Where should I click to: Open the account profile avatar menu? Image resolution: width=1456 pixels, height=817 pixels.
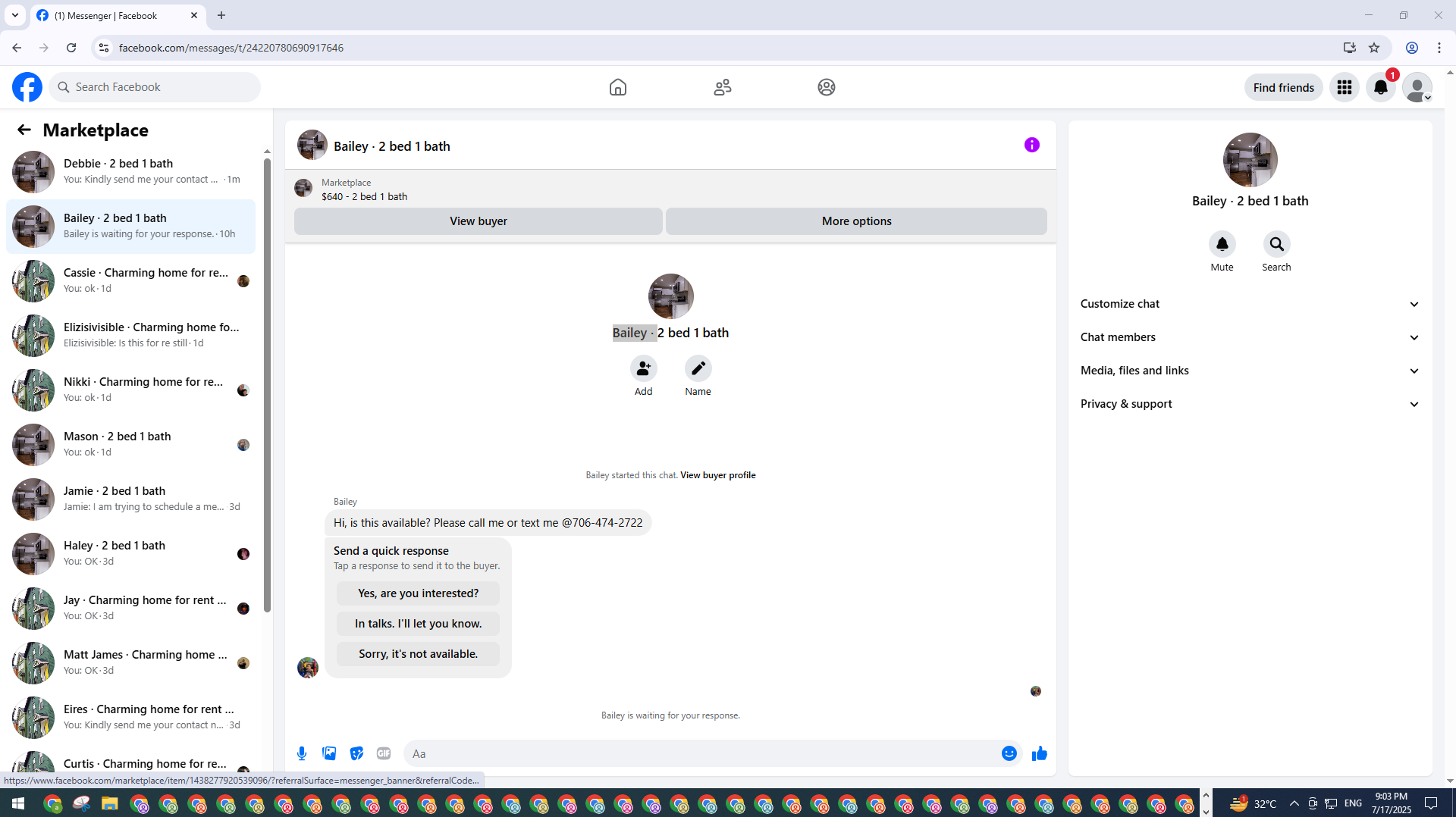point(1417,87)
